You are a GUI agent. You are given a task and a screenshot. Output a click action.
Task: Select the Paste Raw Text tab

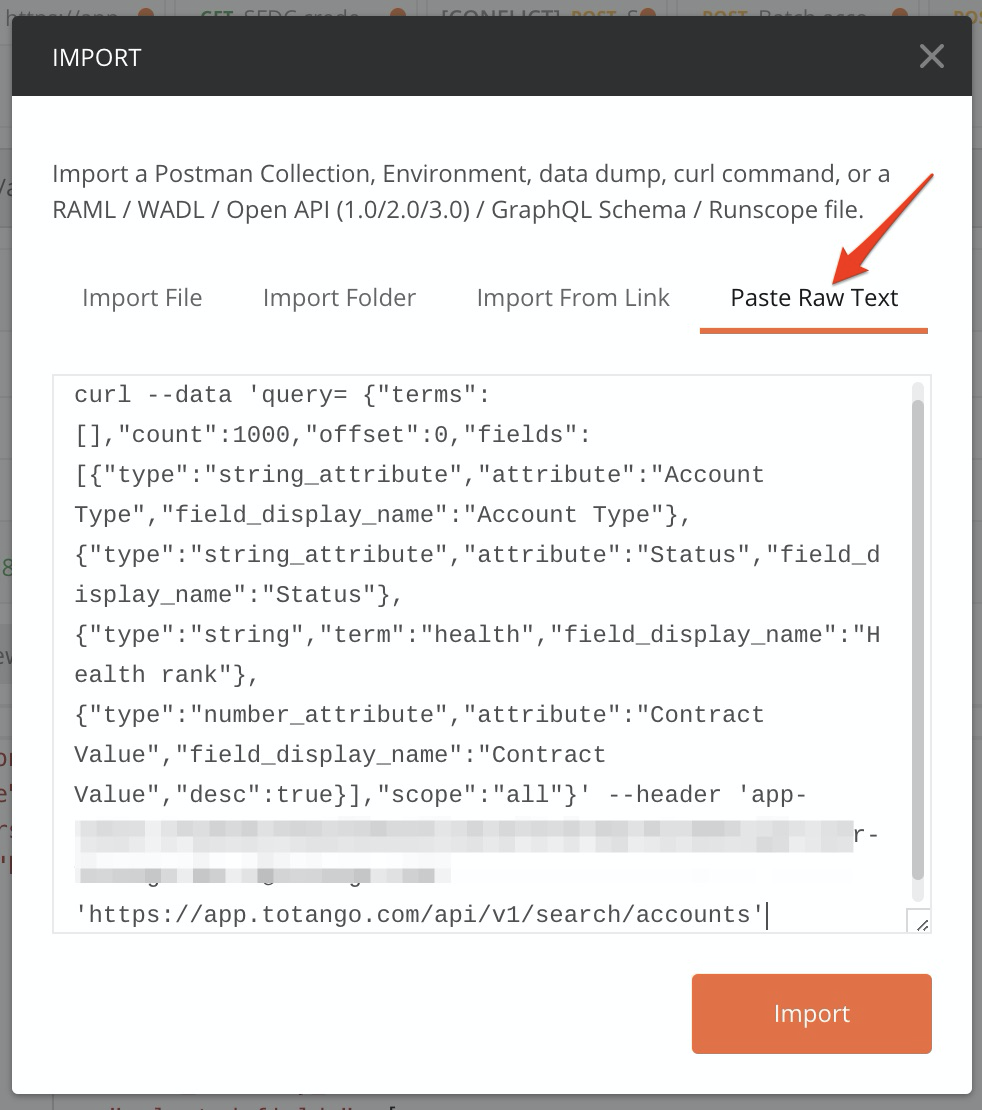tap(814, 298)
